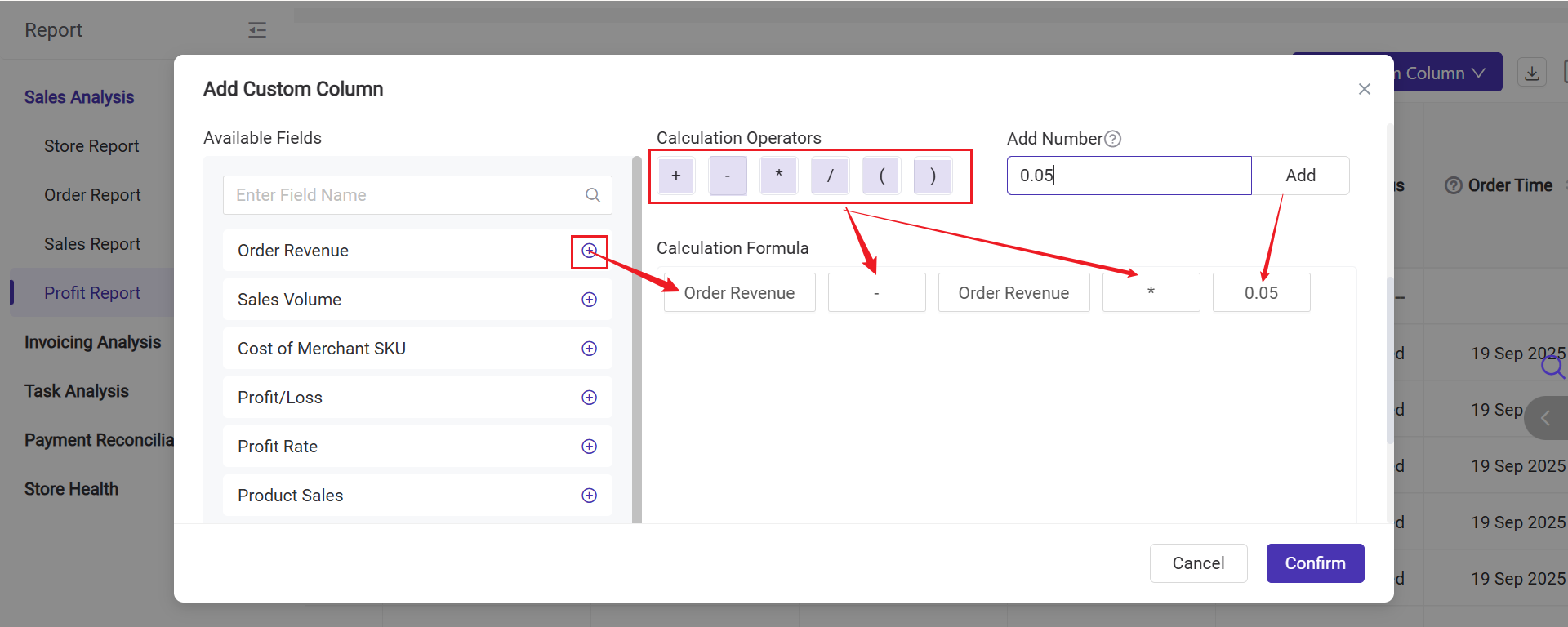Open Store Report in sidebar
Screen dimensions: 1568x627
click(x=91, y=146)
